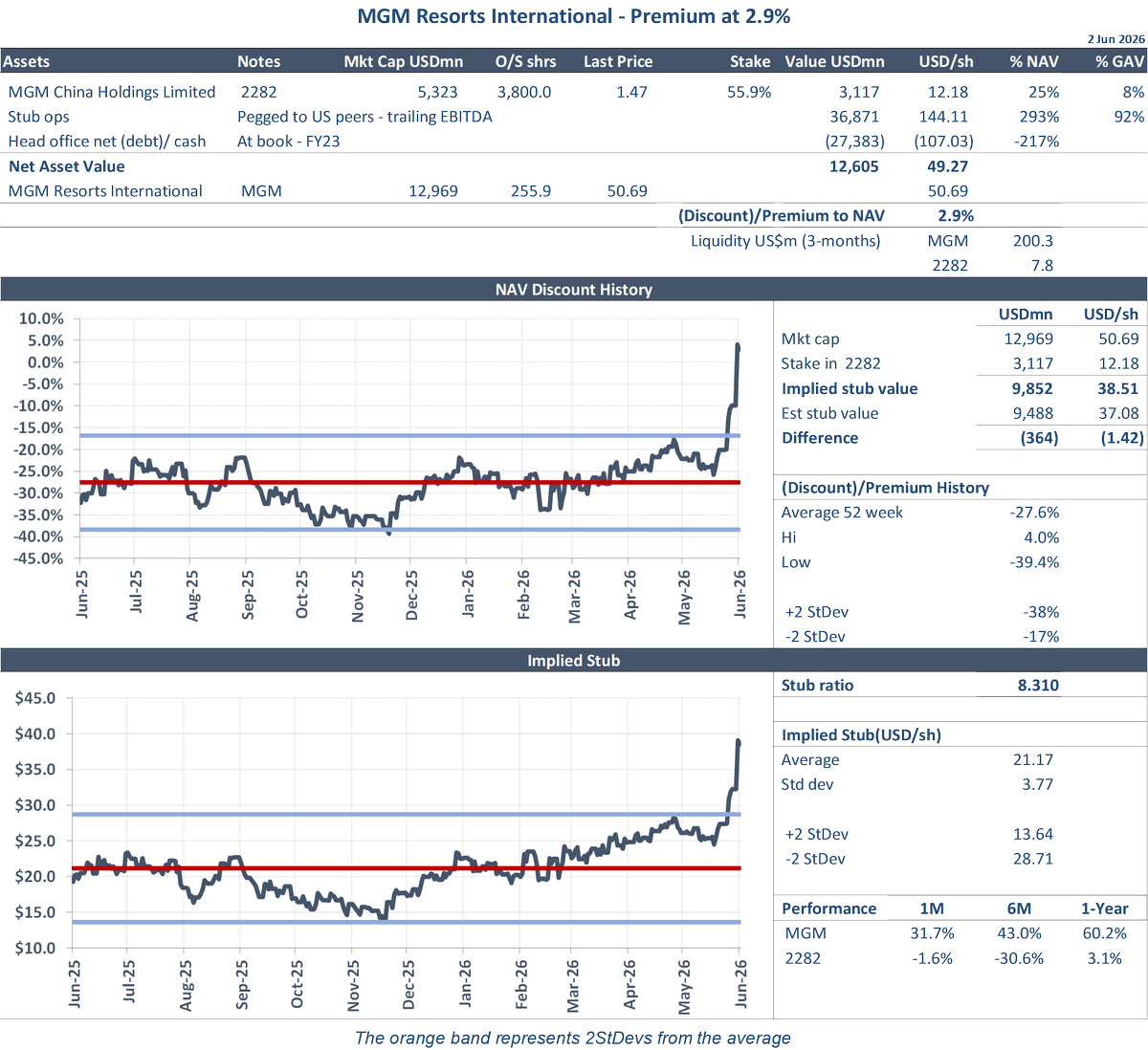Click the 'O/S shrs' column header

click(525, 61)
